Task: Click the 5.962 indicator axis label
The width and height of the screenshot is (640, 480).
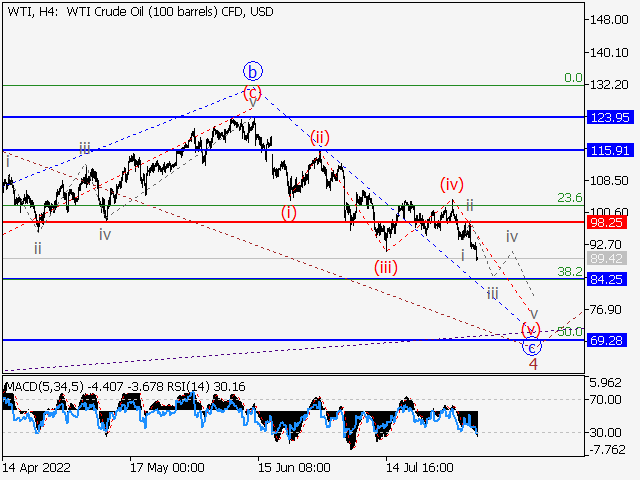Action: pos(605,383)
